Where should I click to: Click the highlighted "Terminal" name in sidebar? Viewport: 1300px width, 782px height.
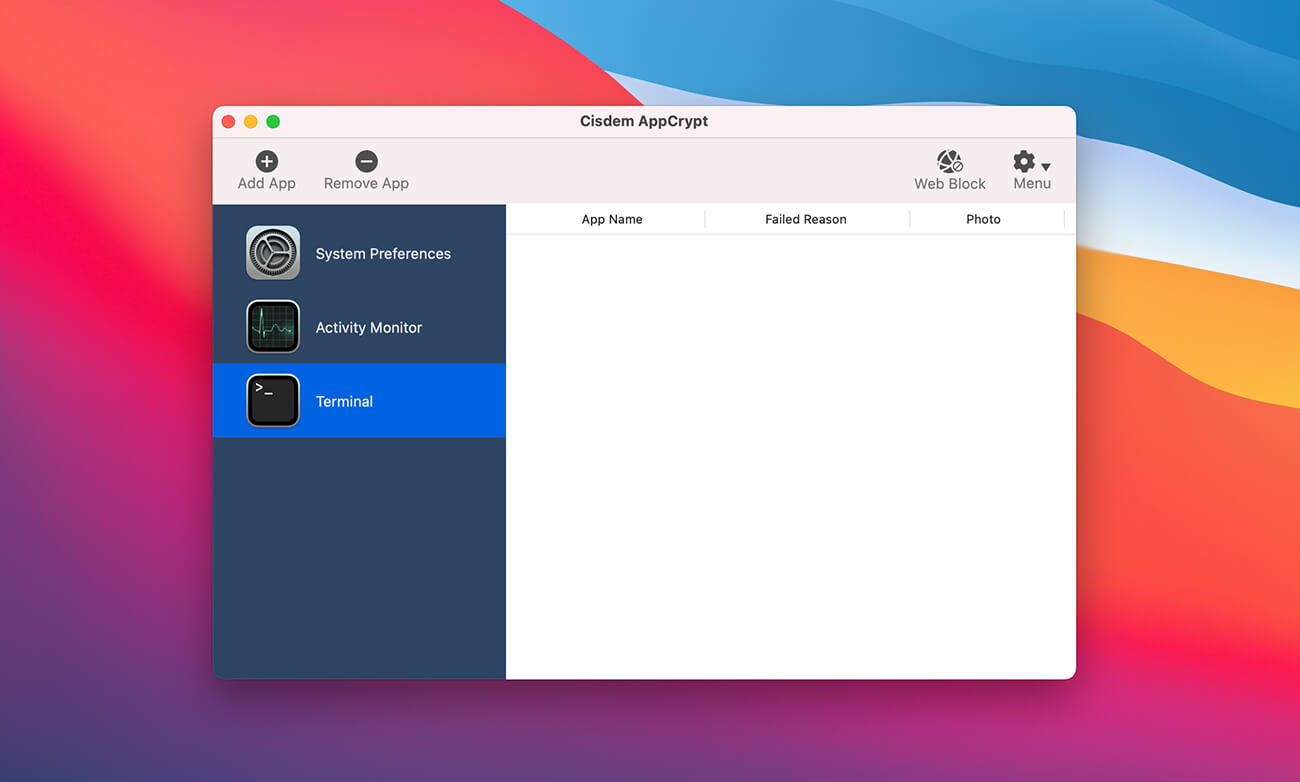[x=344, y=402]
